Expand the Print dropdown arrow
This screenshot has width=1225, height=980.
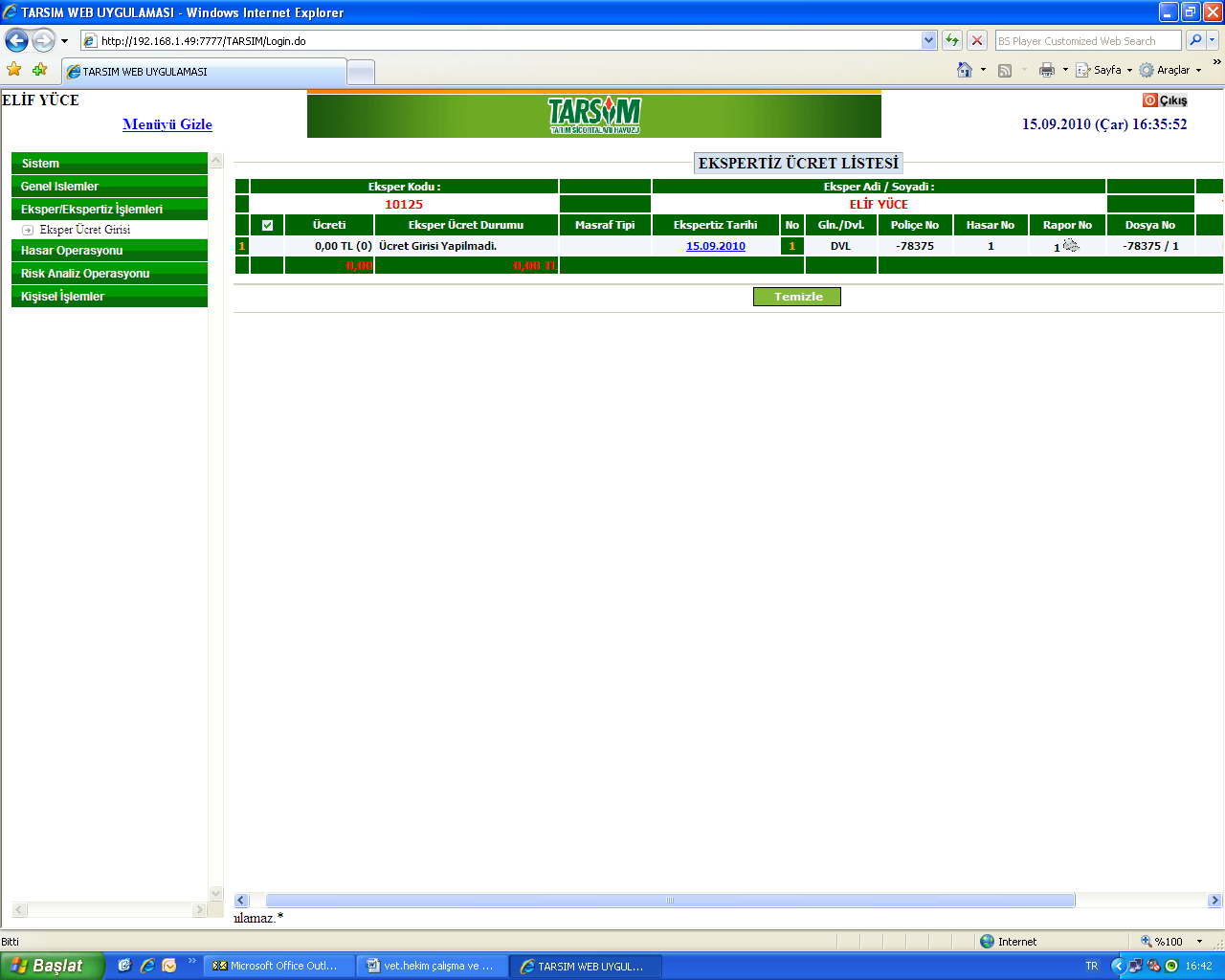coord(1065,70)
